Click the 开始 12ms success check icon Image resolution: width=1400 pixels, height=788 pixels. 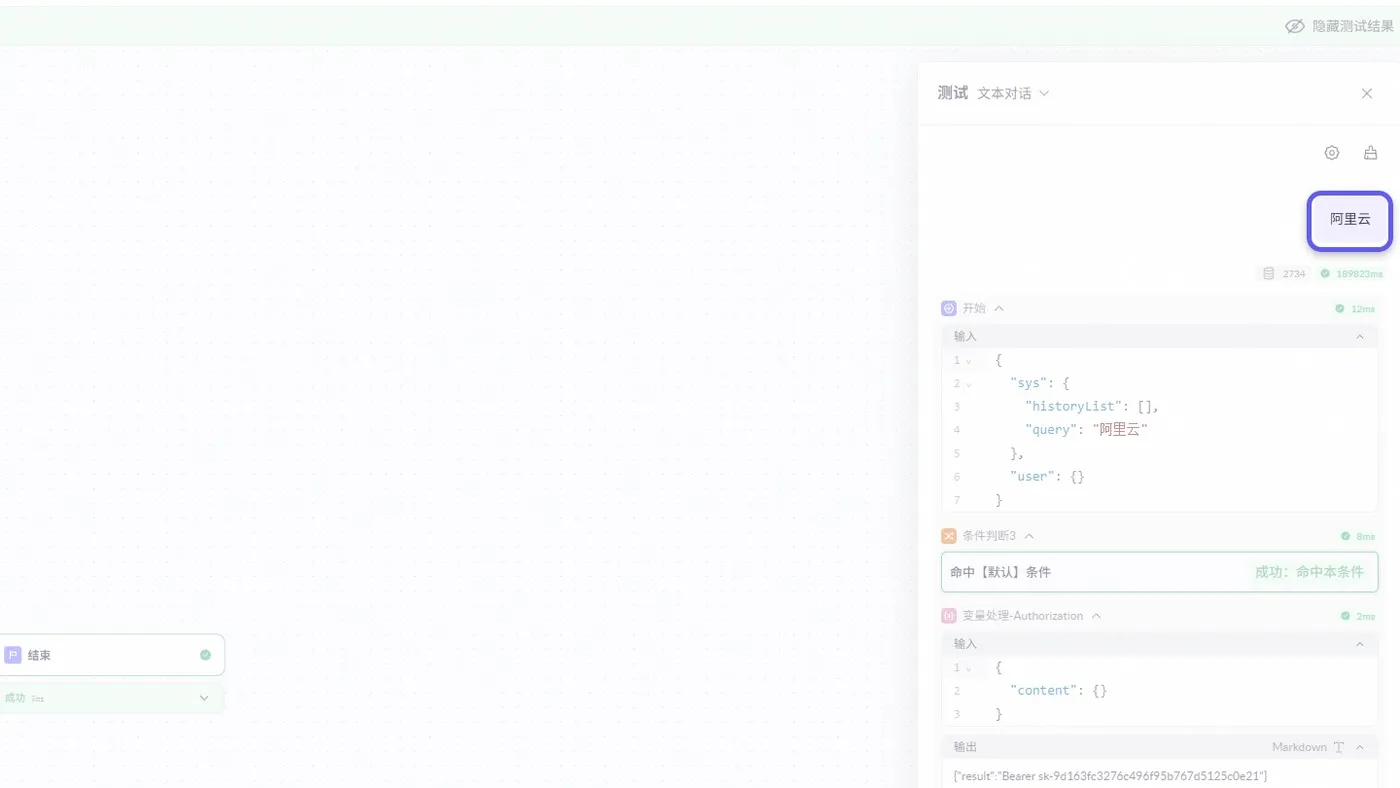[x=1340, y=309]
